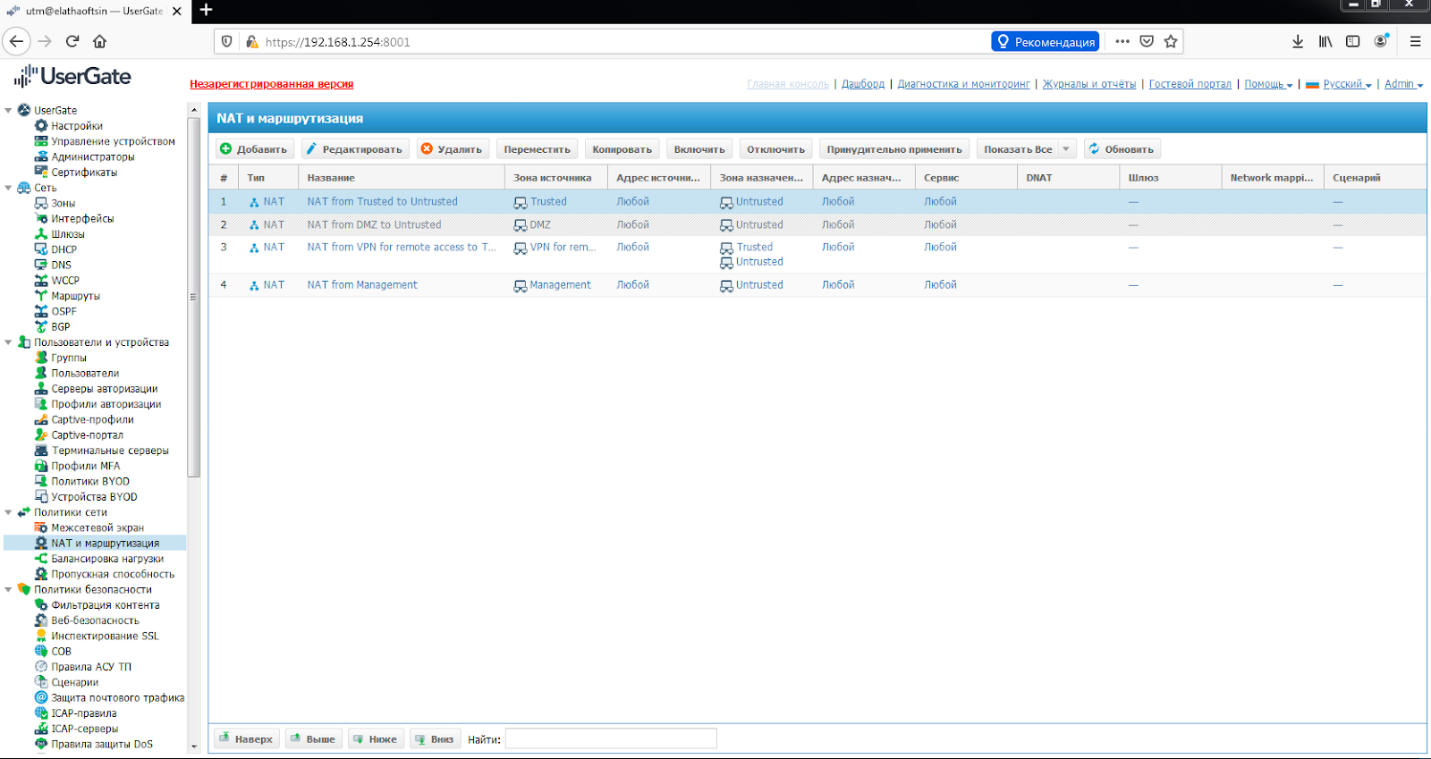Open the Показать Все dropdown arrow
The image size is (1431, 759).
coord(1066,149)
